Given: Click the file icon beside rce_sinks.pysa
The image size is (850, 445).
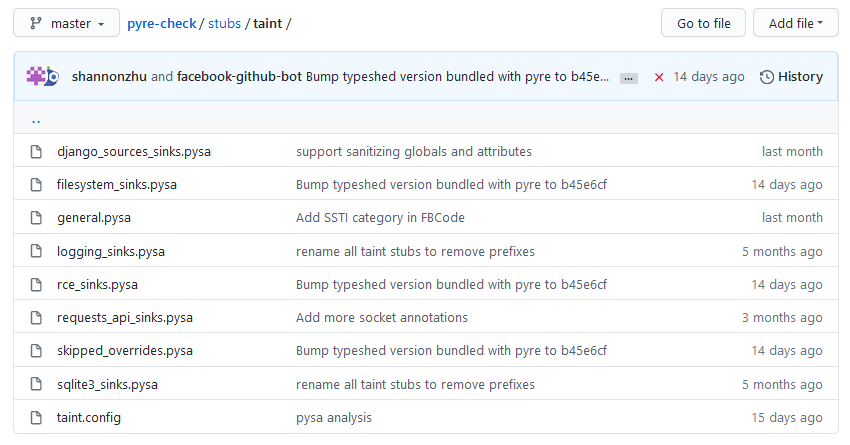Looking at the screenshot, I should pyautogui.click(x=36, y=285).
